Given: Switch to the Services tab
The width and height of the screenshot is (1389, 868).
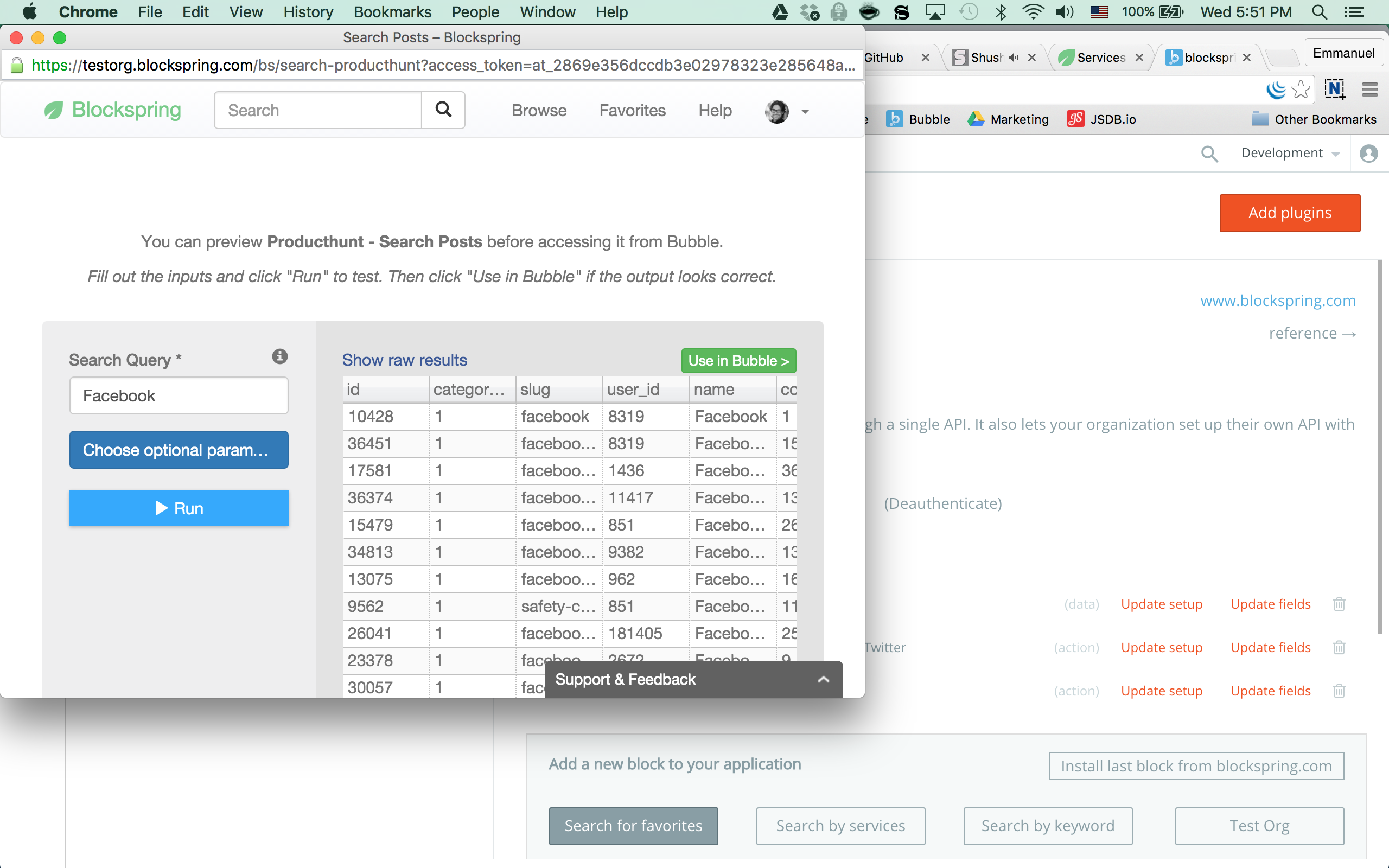Looking at the screenshot, I should point(1100,58).
